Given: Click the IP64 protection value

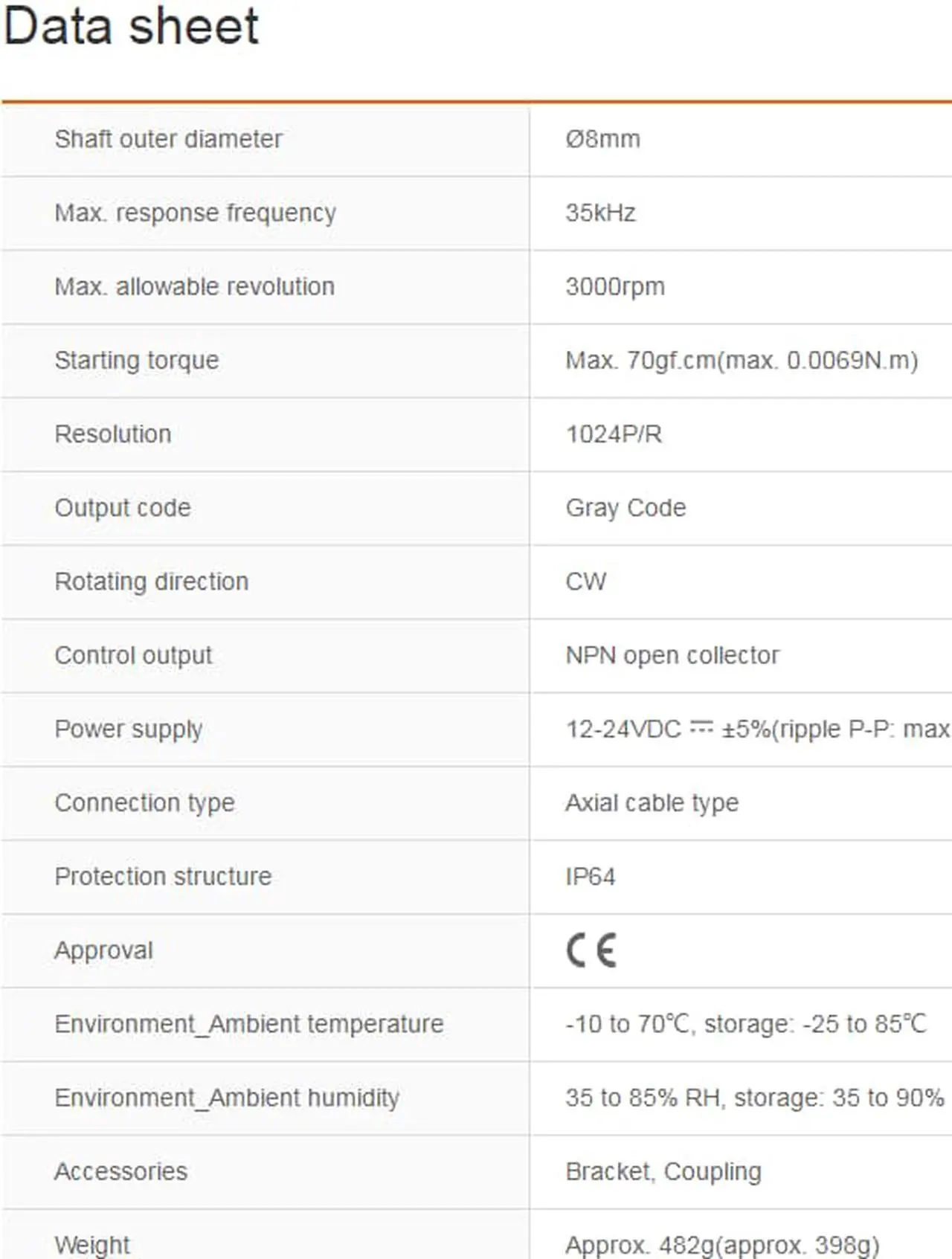Looking at the screenshot, I should point(591,877).
